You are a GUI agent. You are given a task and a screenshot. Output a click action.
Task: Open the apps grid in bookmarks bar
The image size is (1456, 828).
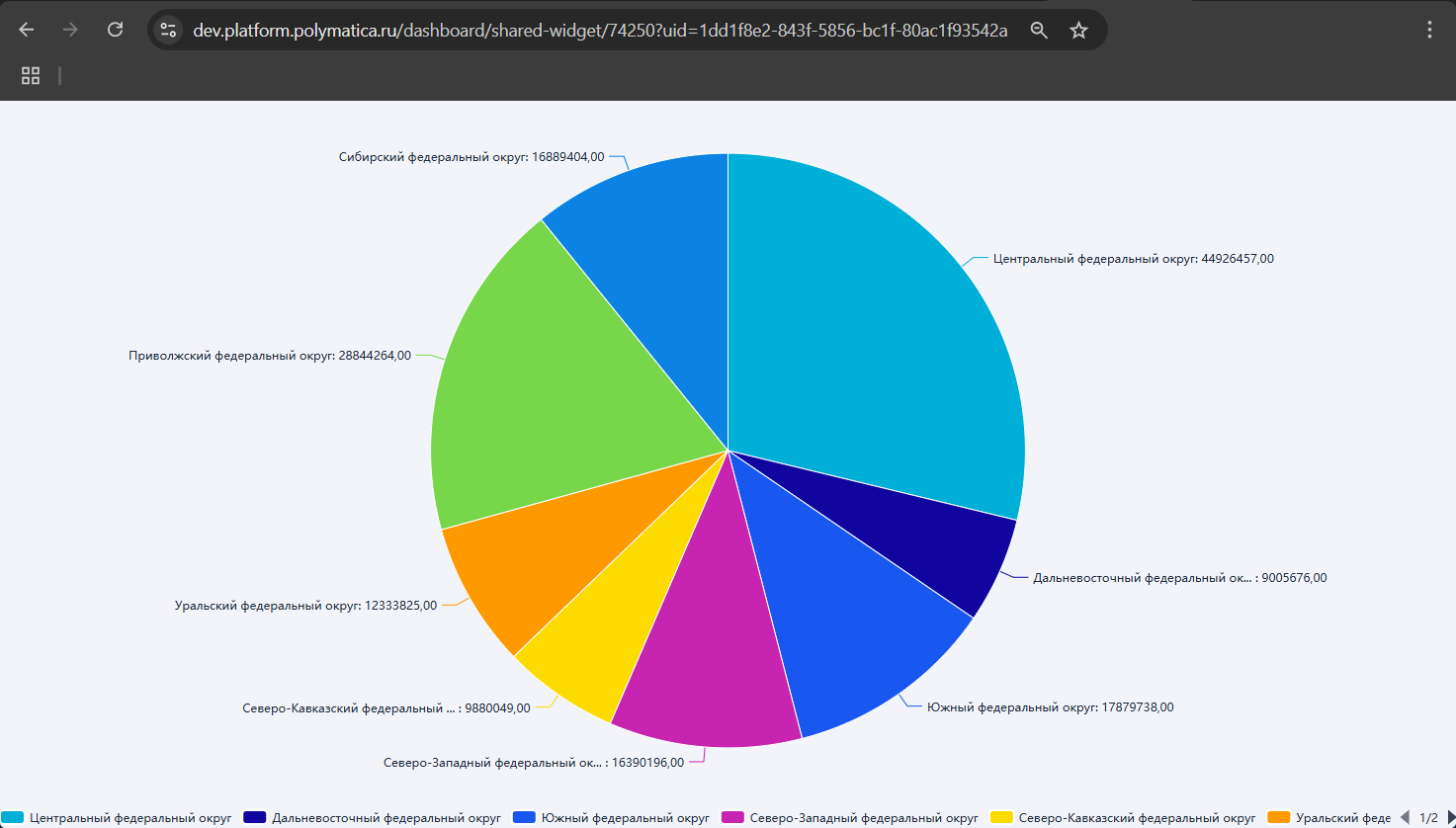(x=31, y=75)
